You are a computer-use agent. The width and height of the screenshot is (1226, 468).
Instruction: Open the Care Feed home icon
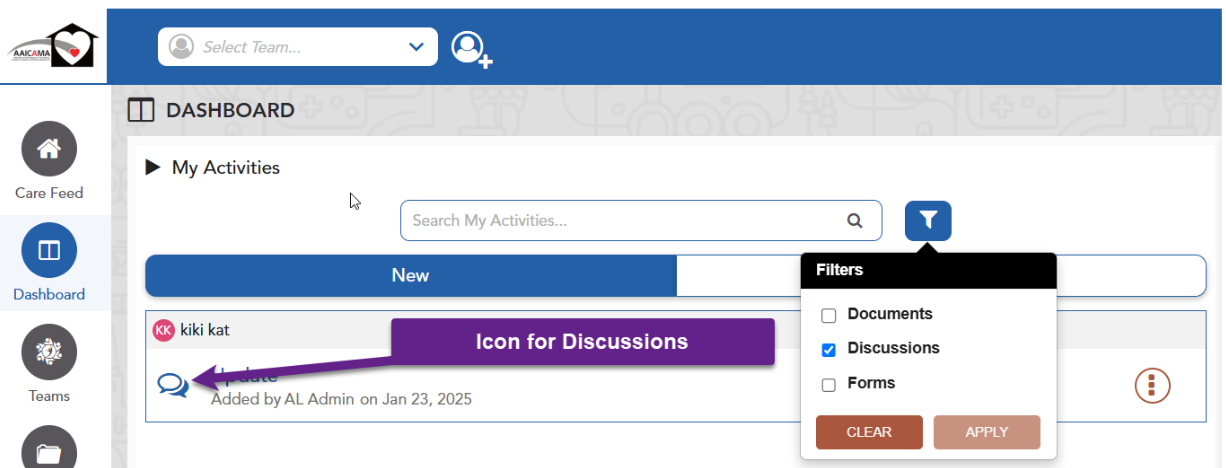point(48,149)
